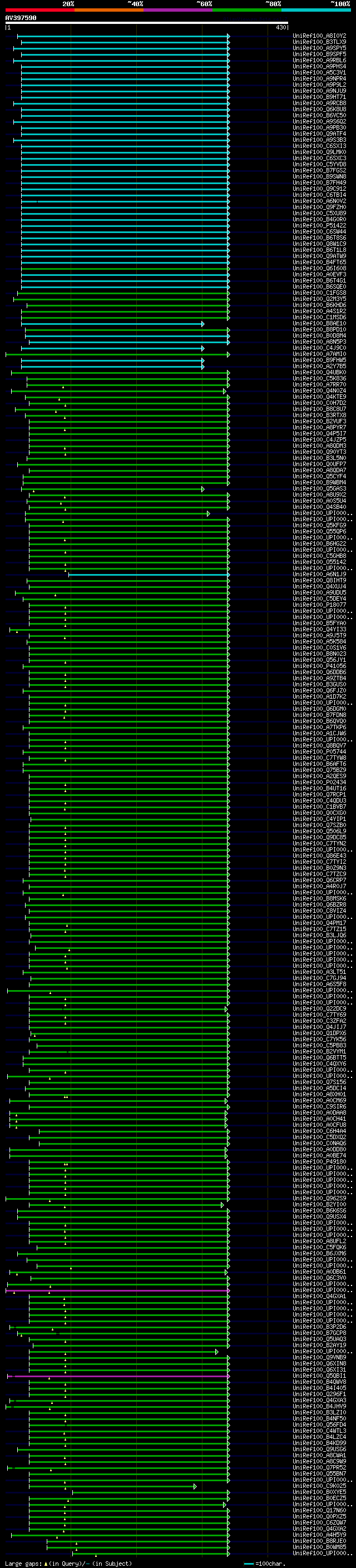Select hit label UniRef100_Q2M3Y5
356x1568 pixels.
[319, 299]
